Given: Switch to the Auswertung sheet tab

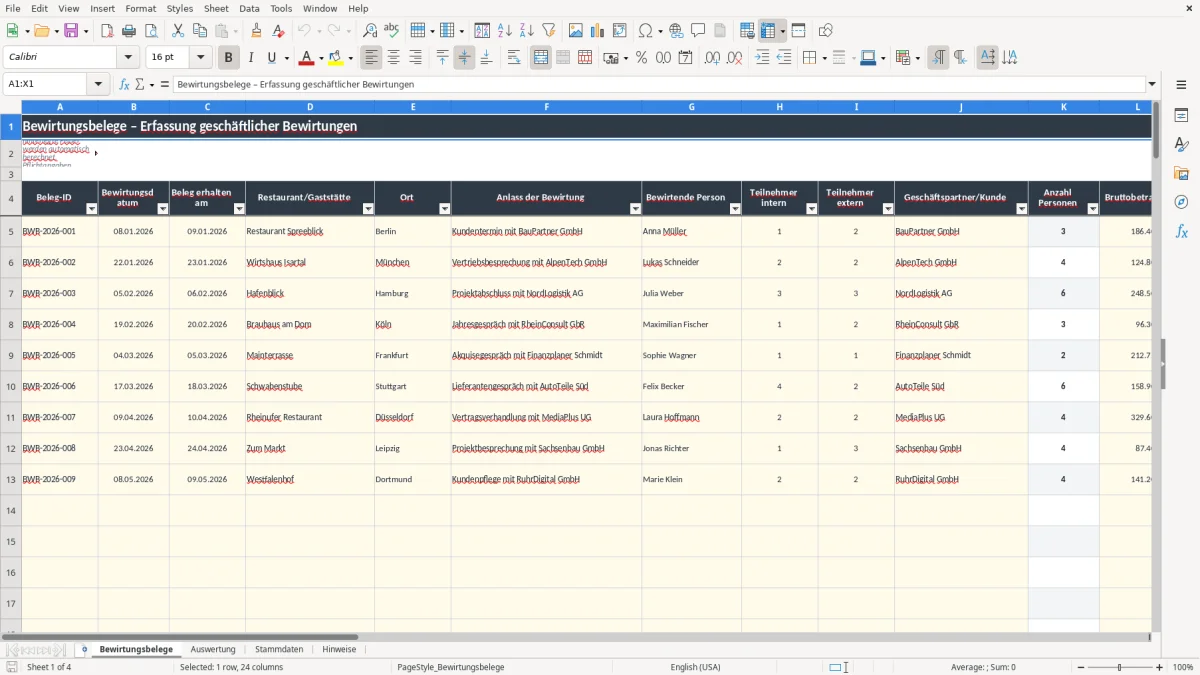Looking at the screenshot, I should 213,649.
